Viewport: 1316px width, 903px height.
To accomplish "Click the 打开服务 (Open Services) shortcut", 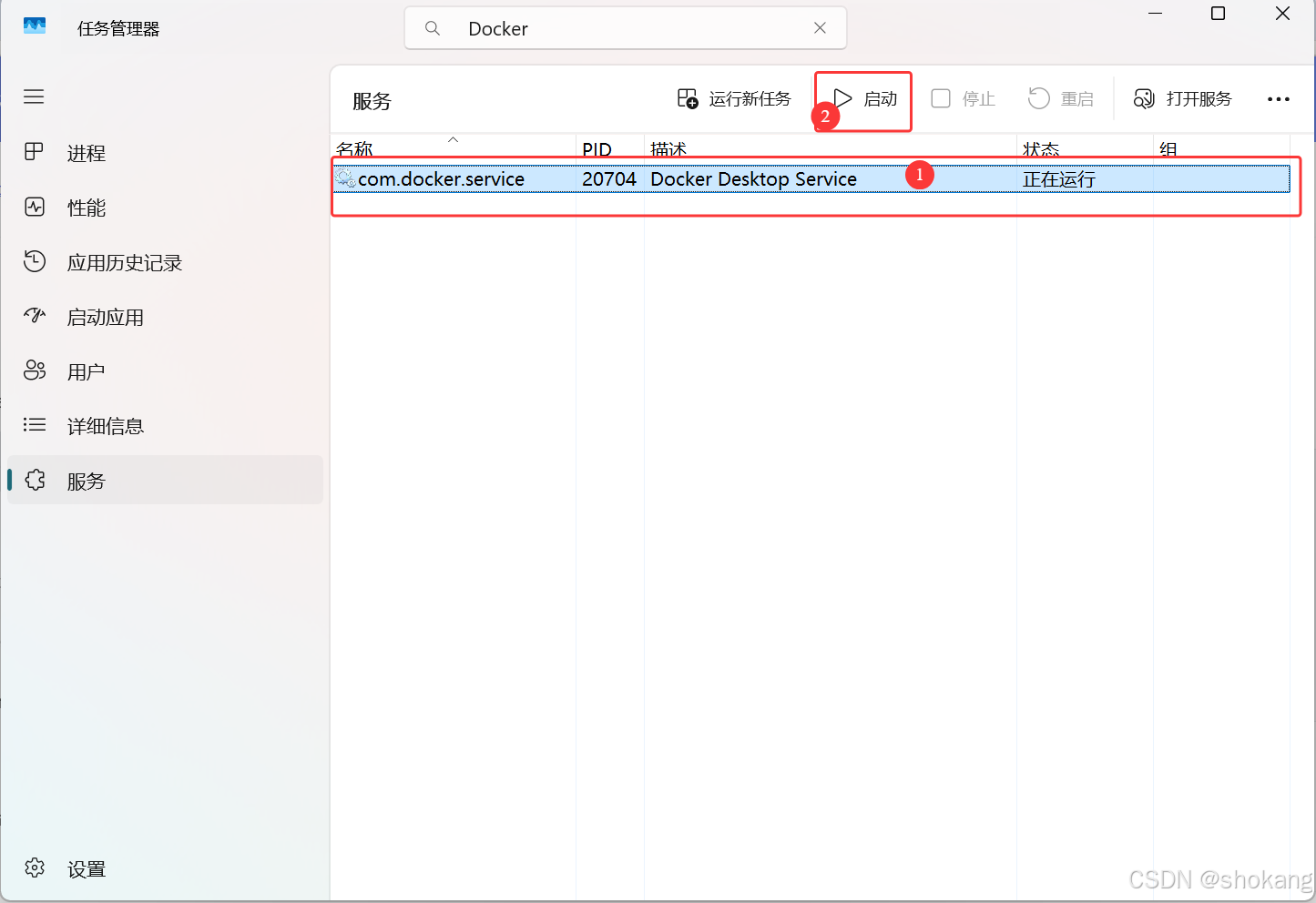I will click(1182, 98).
